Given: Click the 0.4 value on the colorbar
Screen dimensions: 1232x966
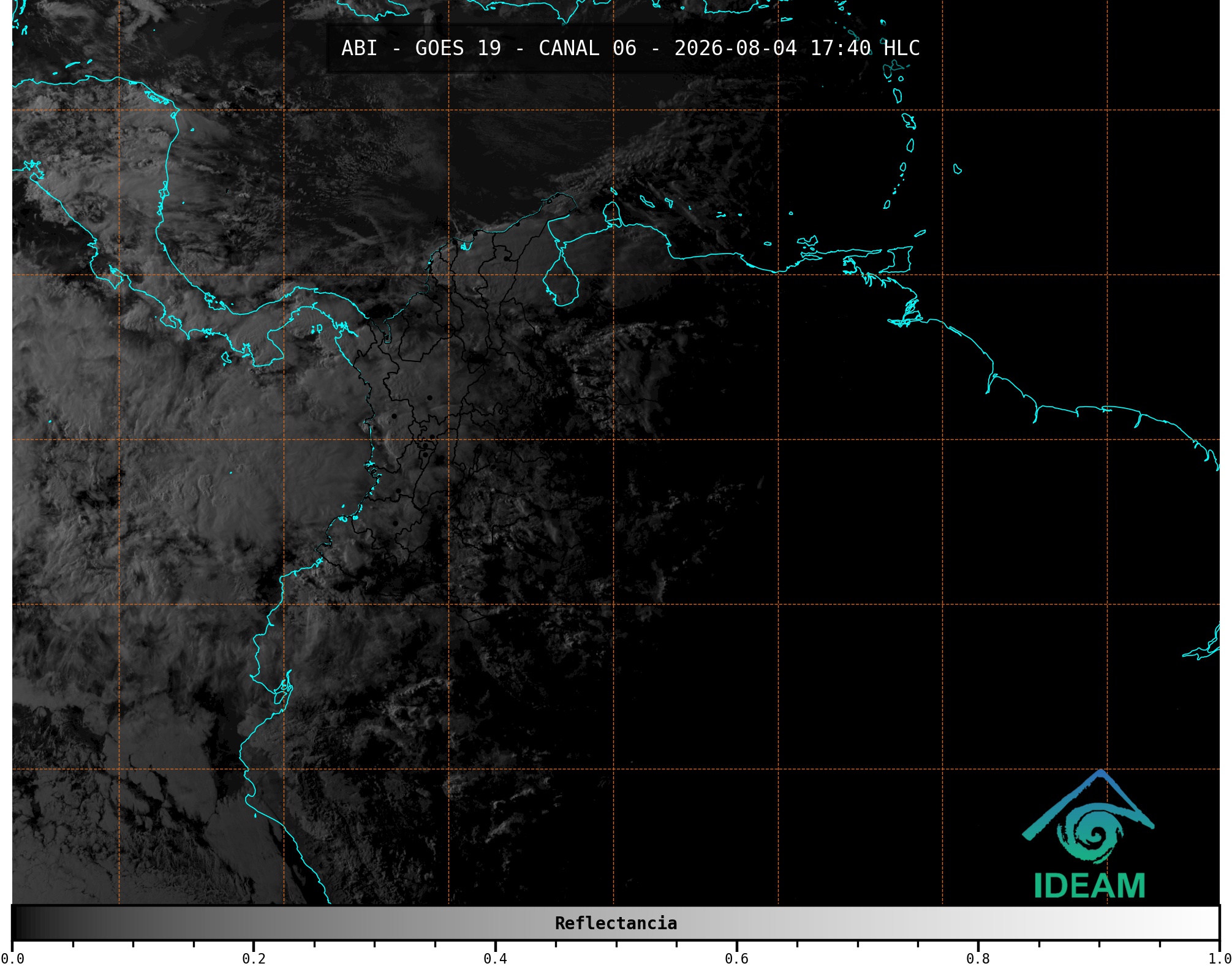Looking at the screenshot, I should coord(495,958).
